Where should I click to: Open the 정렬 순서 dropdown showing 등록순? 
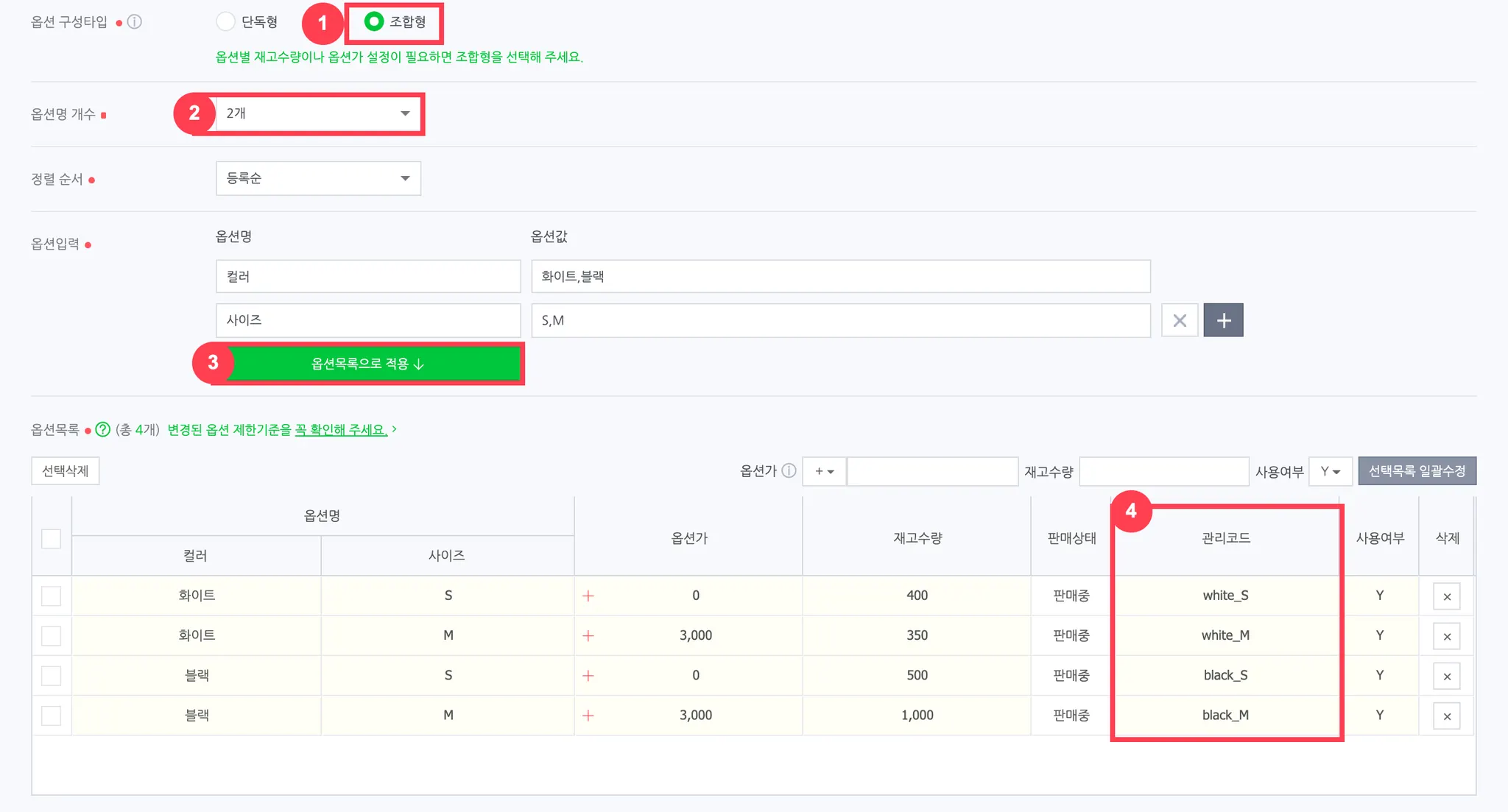click(318, 178)
